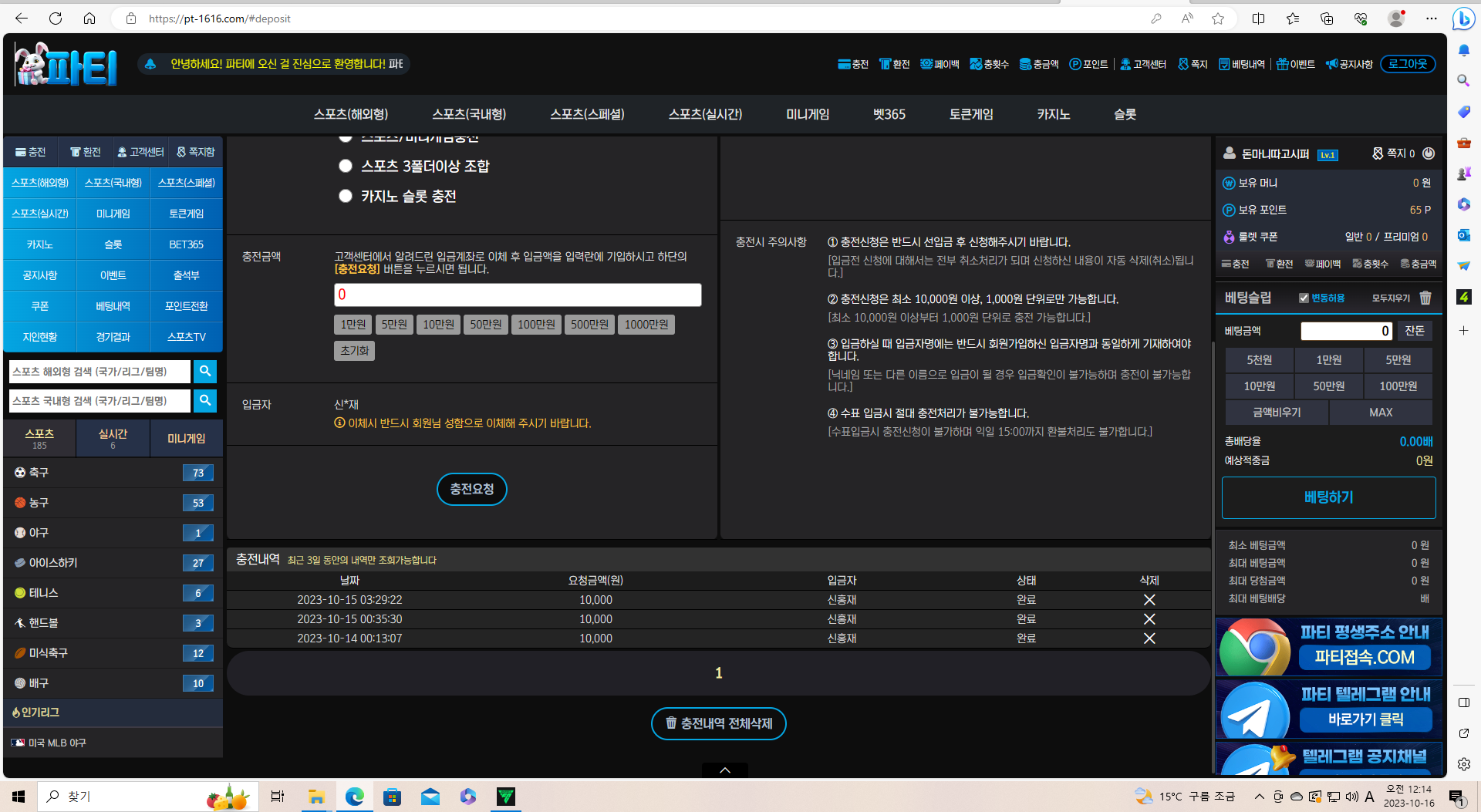Toggle the 변동허용 checkbox
The width and height of the screenshot is (1481, 812).
click(x=1304, y=298)
